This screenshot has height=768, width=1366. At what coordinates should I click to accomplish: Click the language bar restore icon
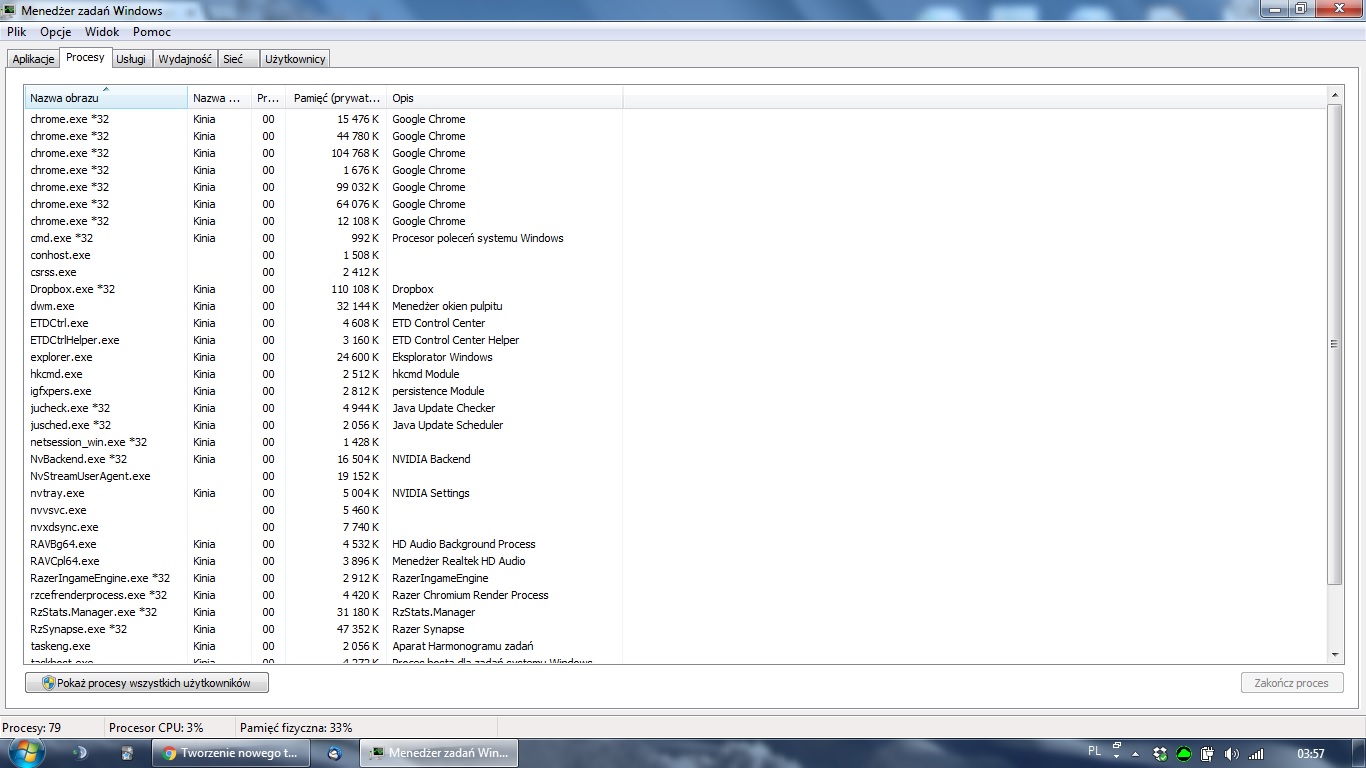pyautogui.click(x=1116, y=746)
